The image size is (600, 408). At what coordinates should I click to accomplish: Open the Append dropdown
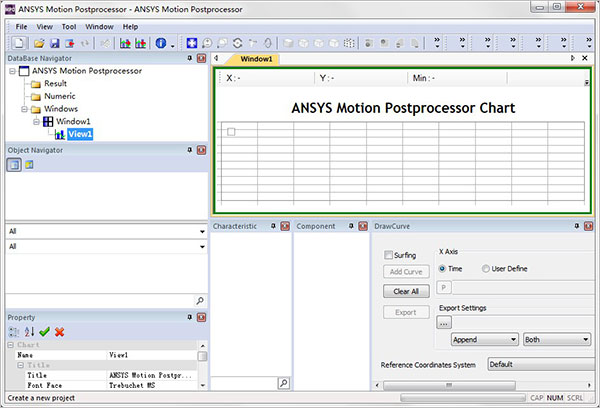(x=485, y=339)
